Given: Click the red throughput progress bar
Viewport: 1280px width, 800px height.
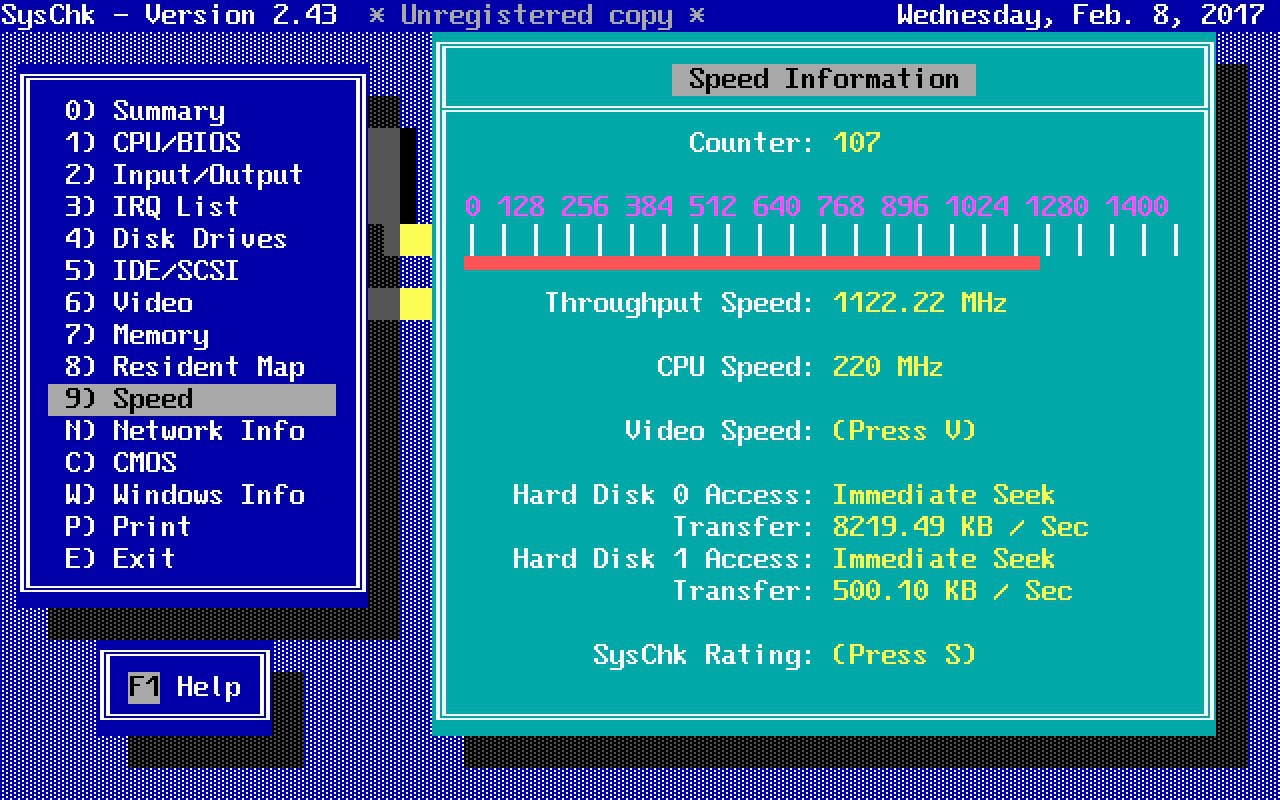Looking at the screenshot, I should pos(752,263).
